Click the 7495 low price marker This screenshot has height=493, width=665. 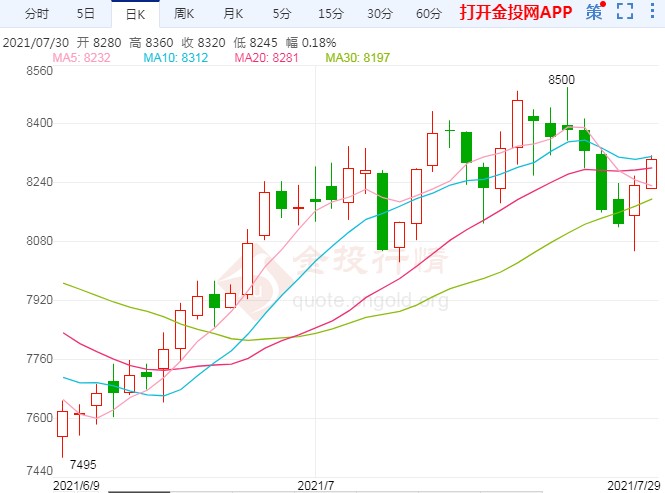click(83, 463)
